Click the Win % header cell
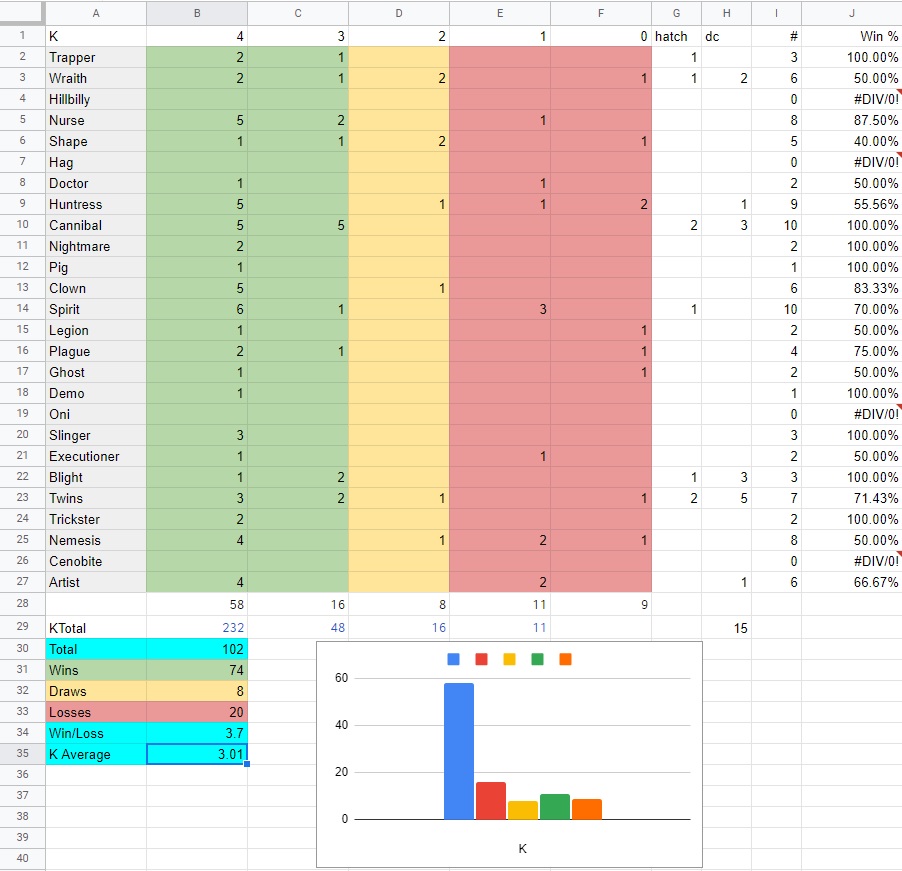Image resolution: width=902 pixels, height=871 pixels. tap(852, 36)
